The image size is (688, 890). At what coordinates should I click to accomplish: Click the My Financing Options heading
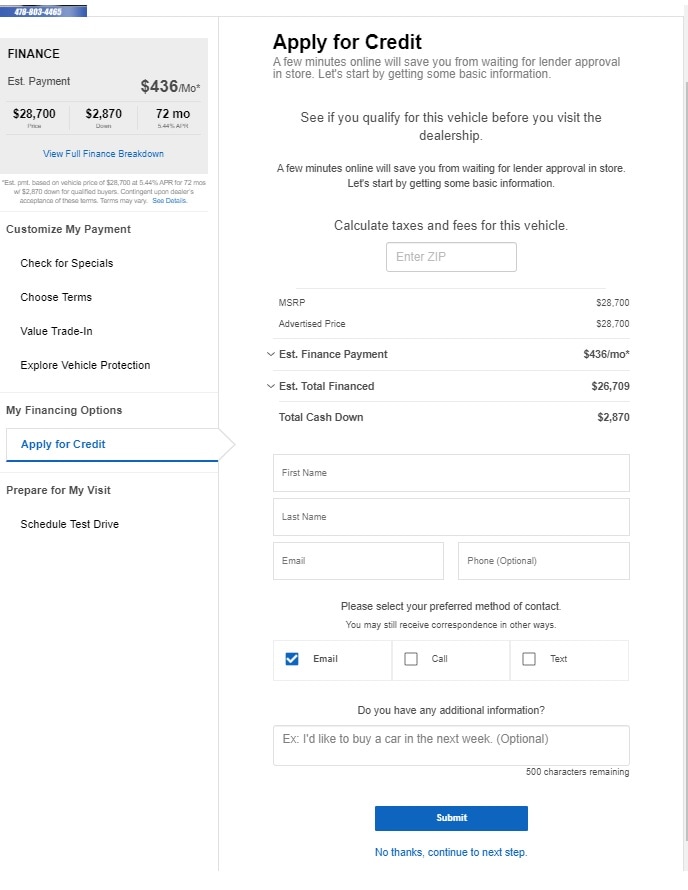pos(64,410)
